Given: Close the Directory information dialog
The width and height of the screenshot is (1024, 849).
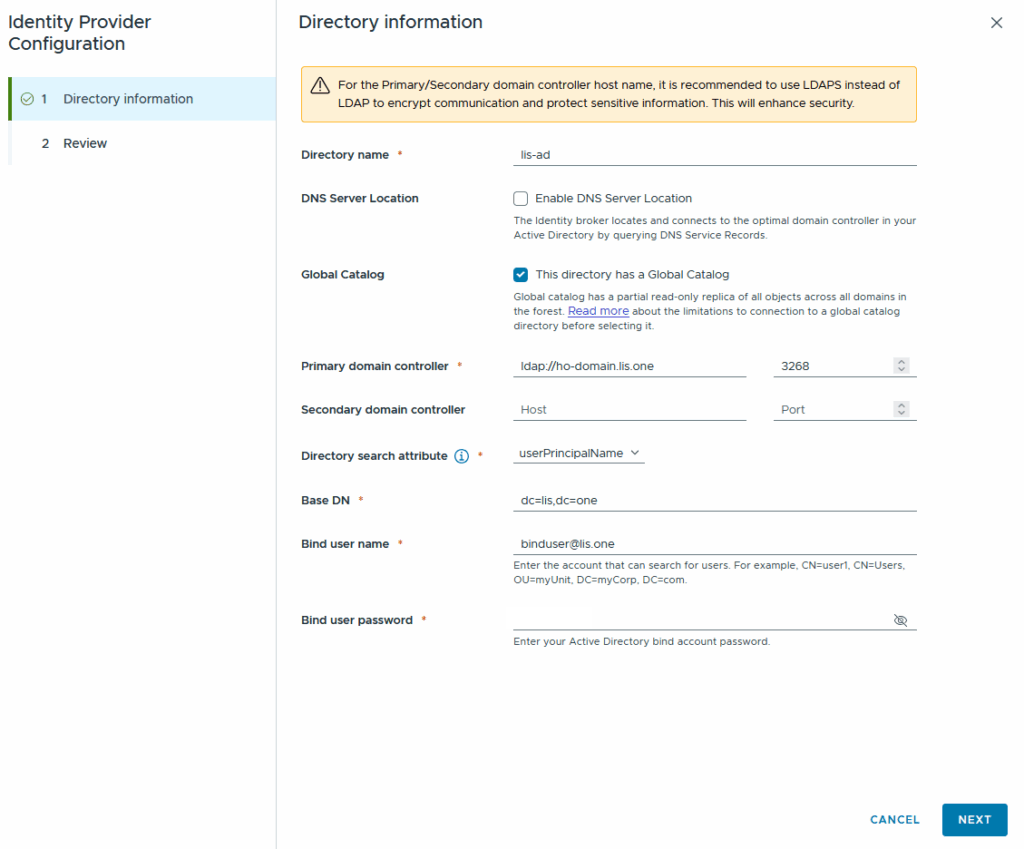Looking at the screenshot, I should 996,23.
